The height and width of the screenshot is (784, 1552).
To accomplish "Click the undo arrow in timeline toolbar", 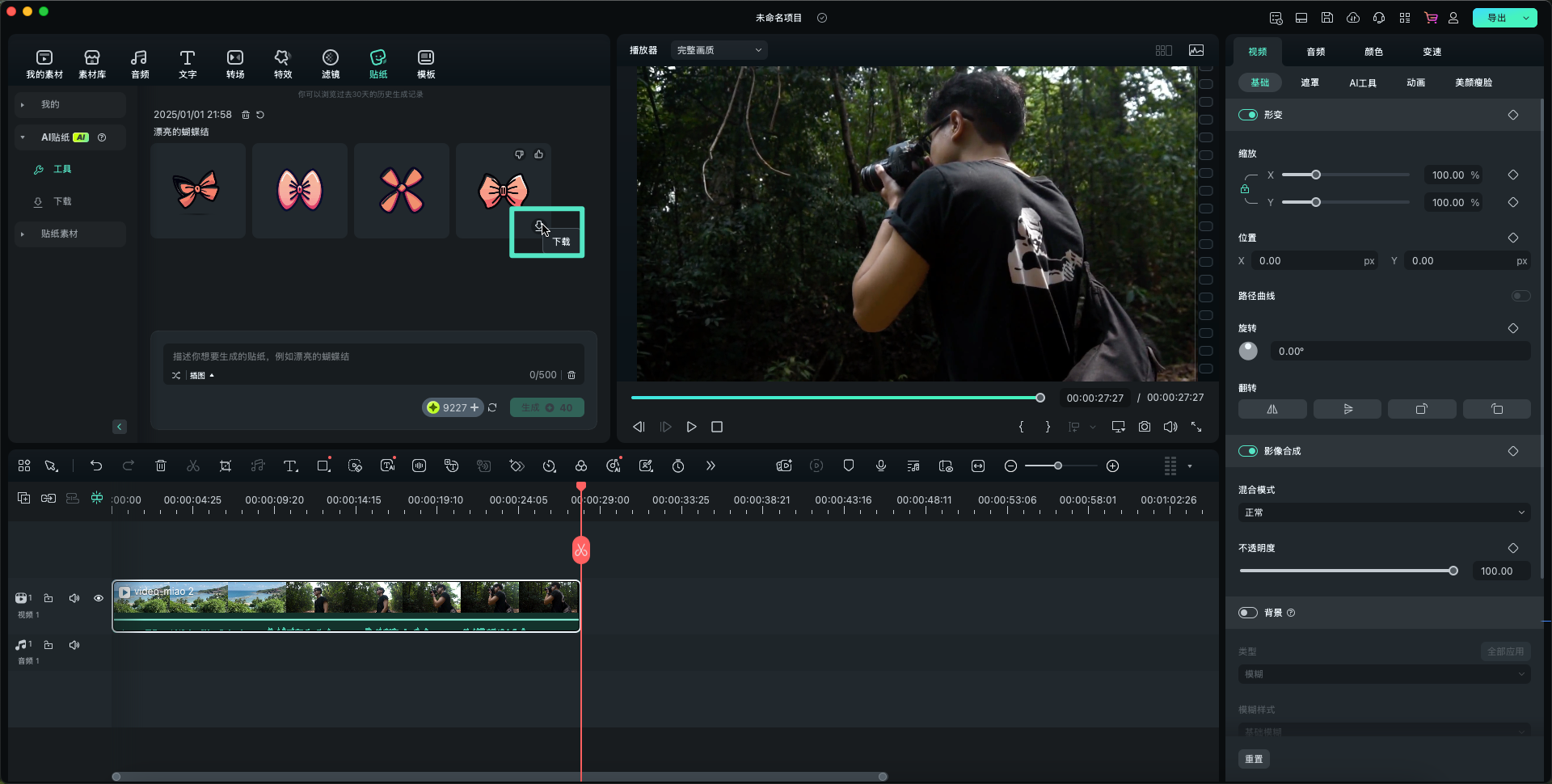I will (x=96, y=466).
